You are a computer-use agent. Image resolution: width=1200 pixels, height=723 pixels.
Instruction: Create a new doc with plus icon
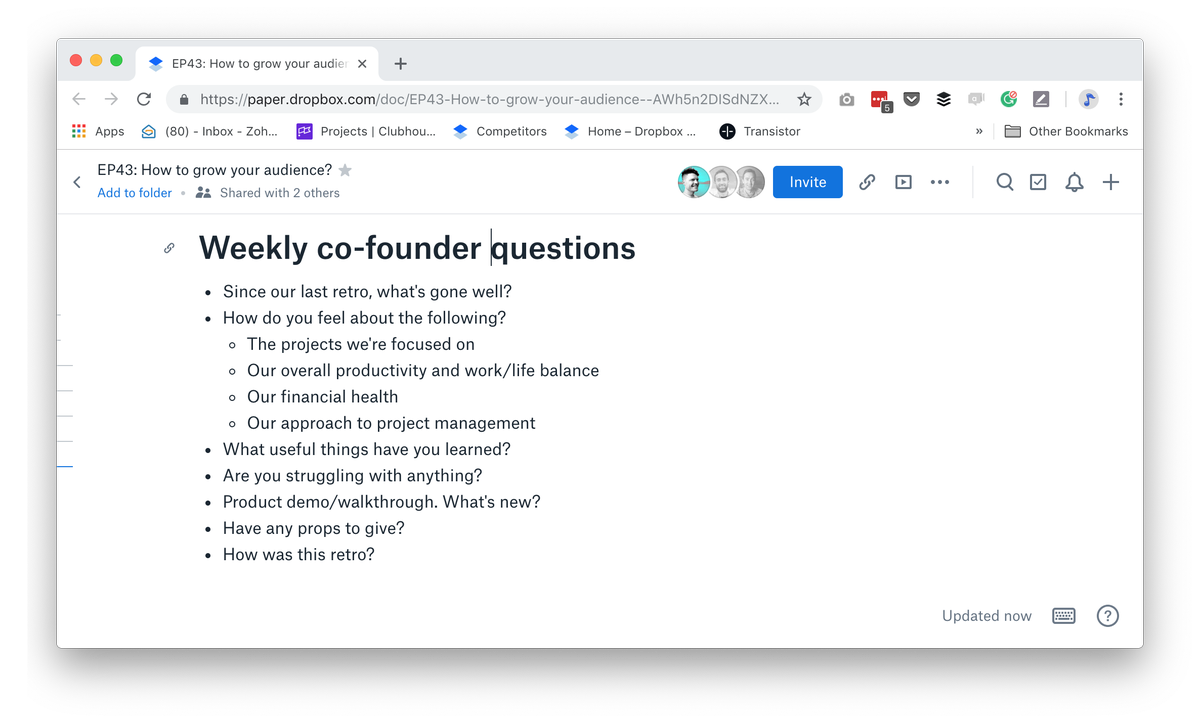point(1110,182)
